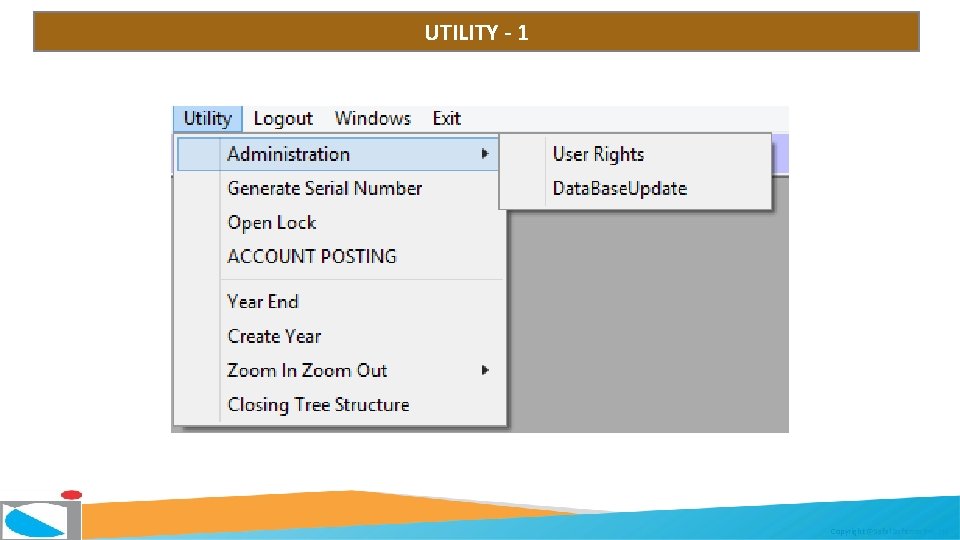Expand the Zoom In Zoom Out arrow
Viewport: 960px width, 540px height.
pos(485,370)
